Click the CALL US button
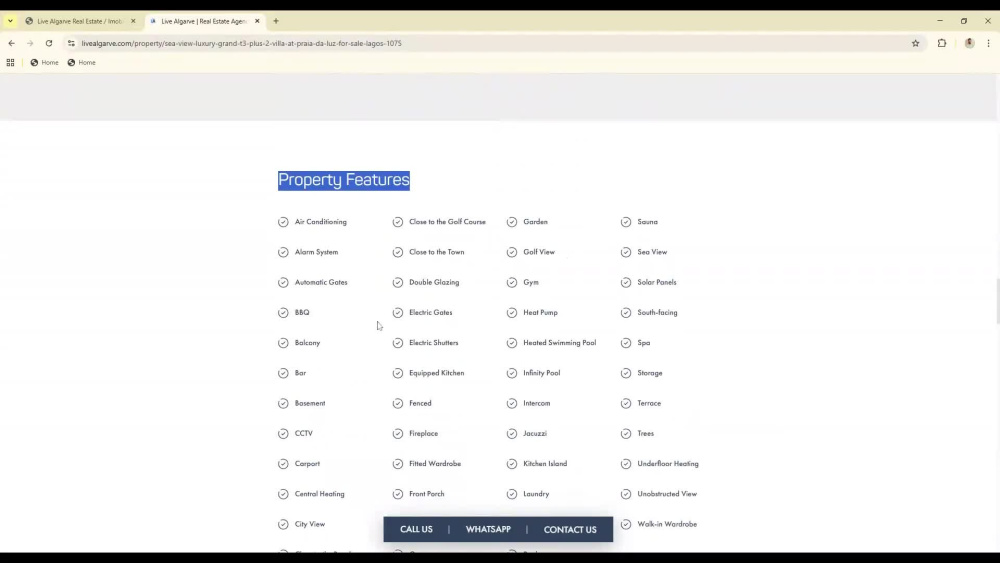 [416, 529]
